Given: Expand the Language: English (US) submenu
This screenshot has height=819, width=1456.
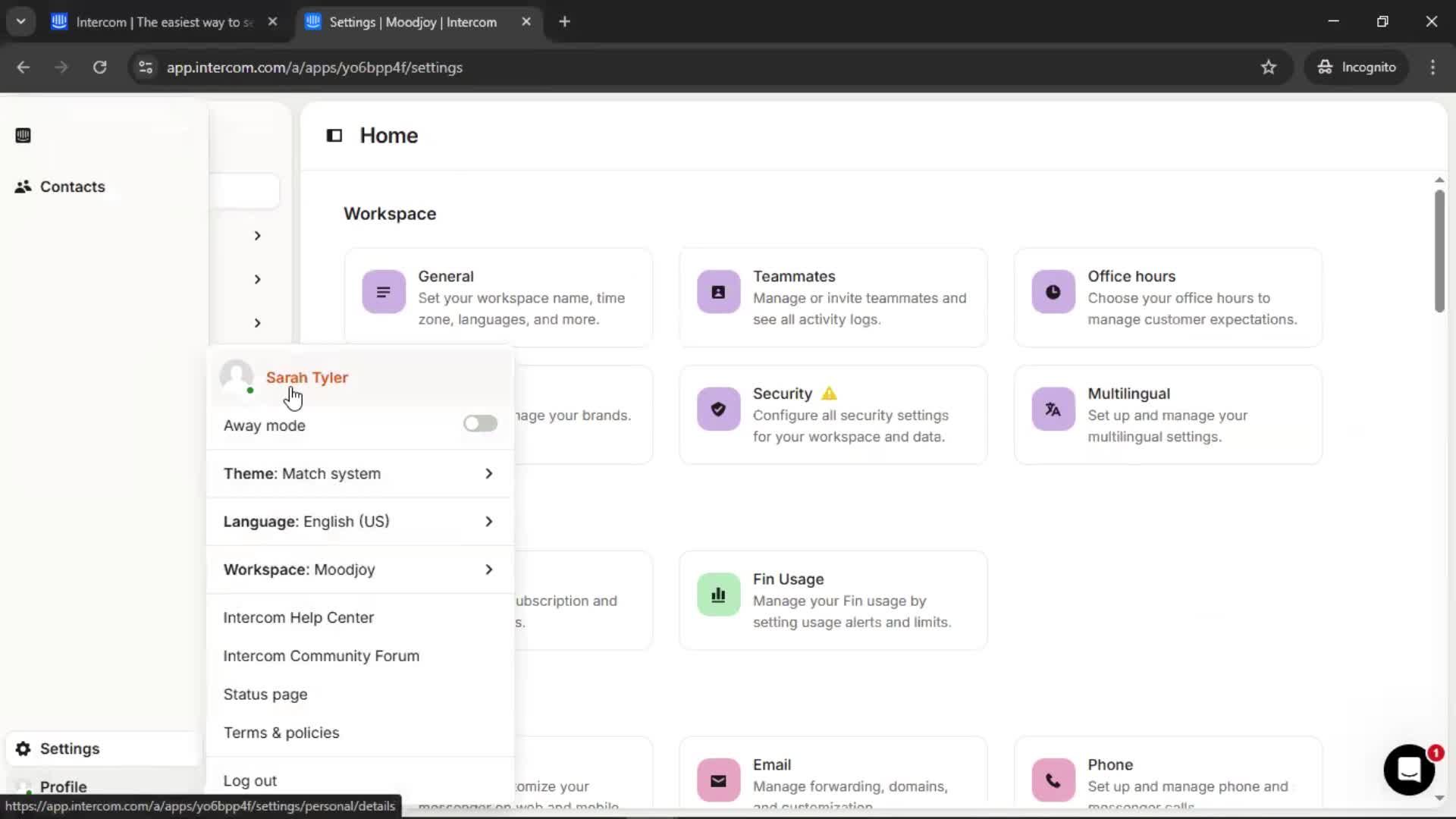Looking at the screenshot, I should pos(359,522).
